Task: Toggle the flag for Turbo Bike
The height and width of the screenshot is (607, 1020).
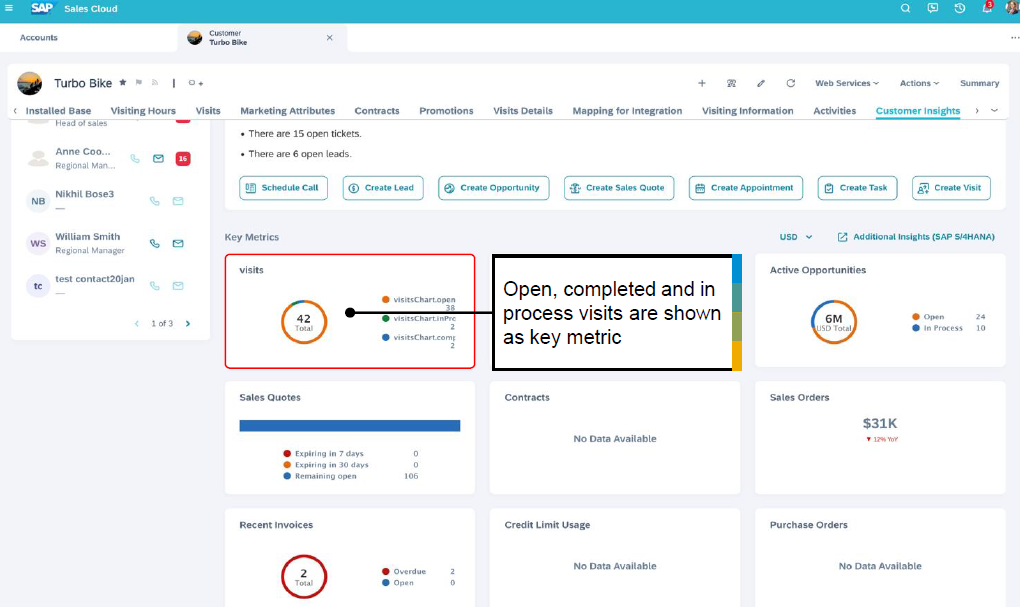Action: (139, 83)
